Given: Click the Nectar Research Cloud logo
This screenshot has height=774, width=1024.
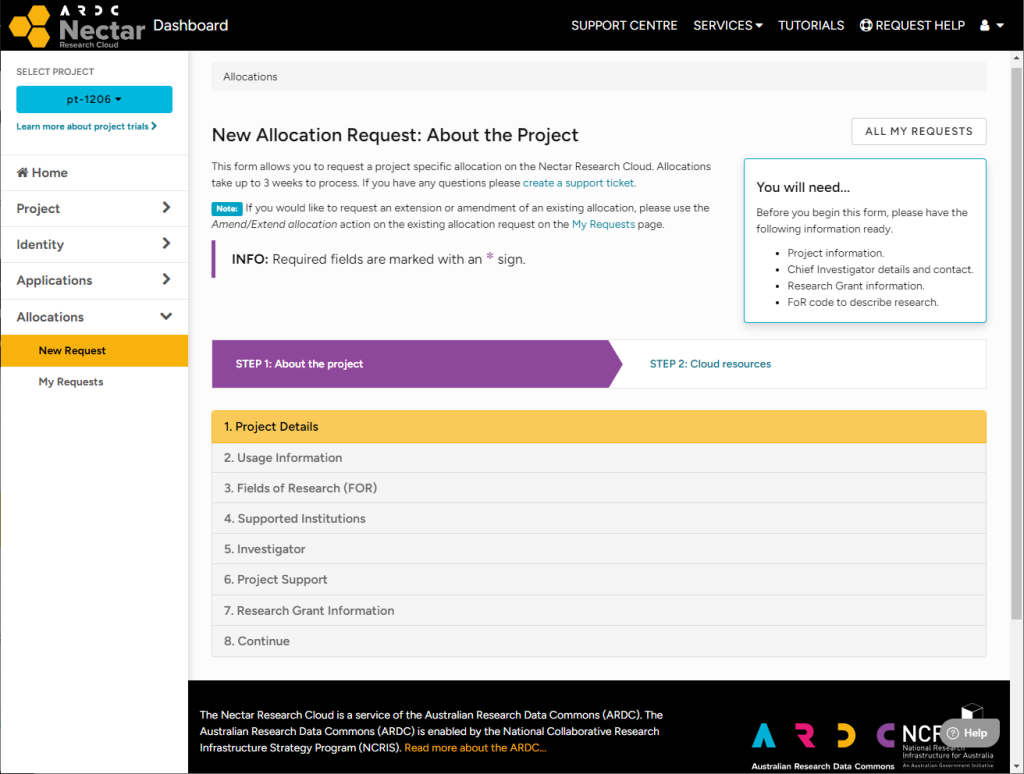Looking at the screenshot, I should (76, 26).
